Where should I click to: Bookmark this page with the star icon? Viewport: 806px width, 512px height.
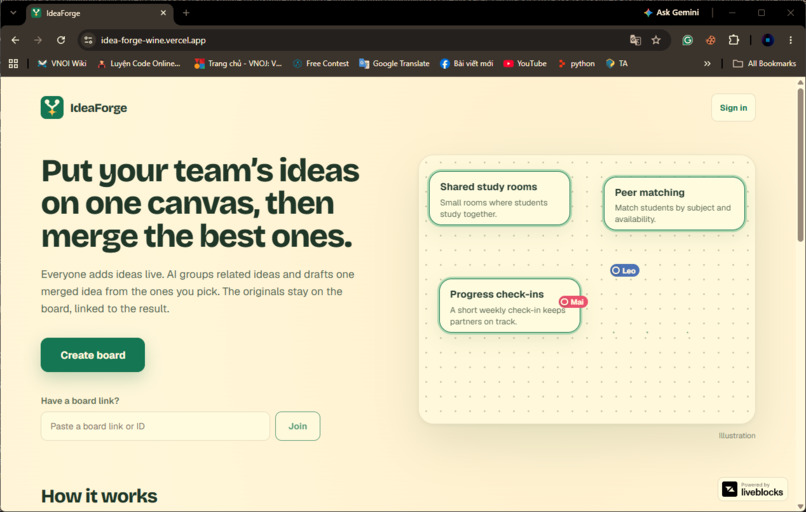click(x=656, y=40)
